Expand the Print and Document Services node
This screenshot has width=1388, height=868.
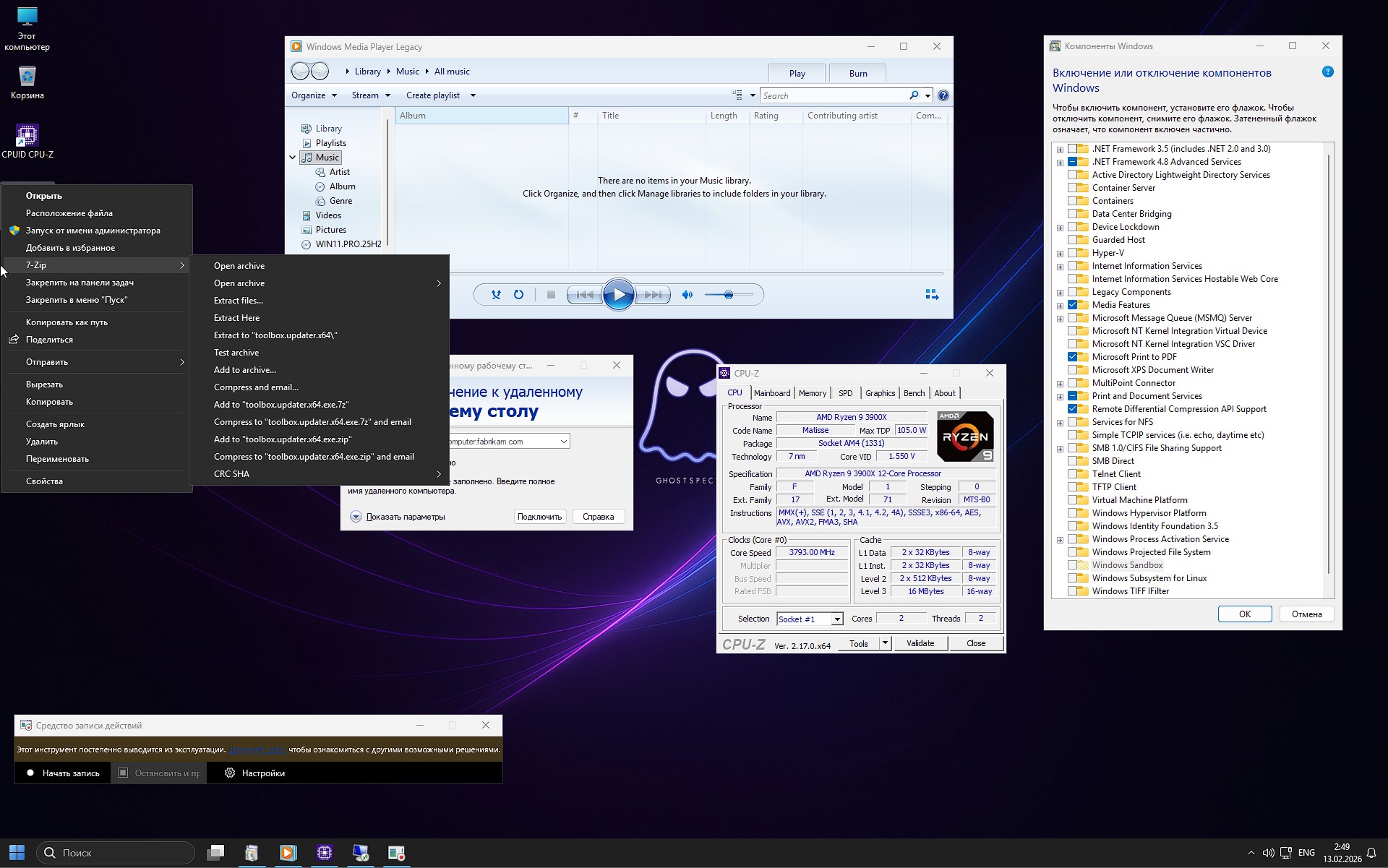1060,396
